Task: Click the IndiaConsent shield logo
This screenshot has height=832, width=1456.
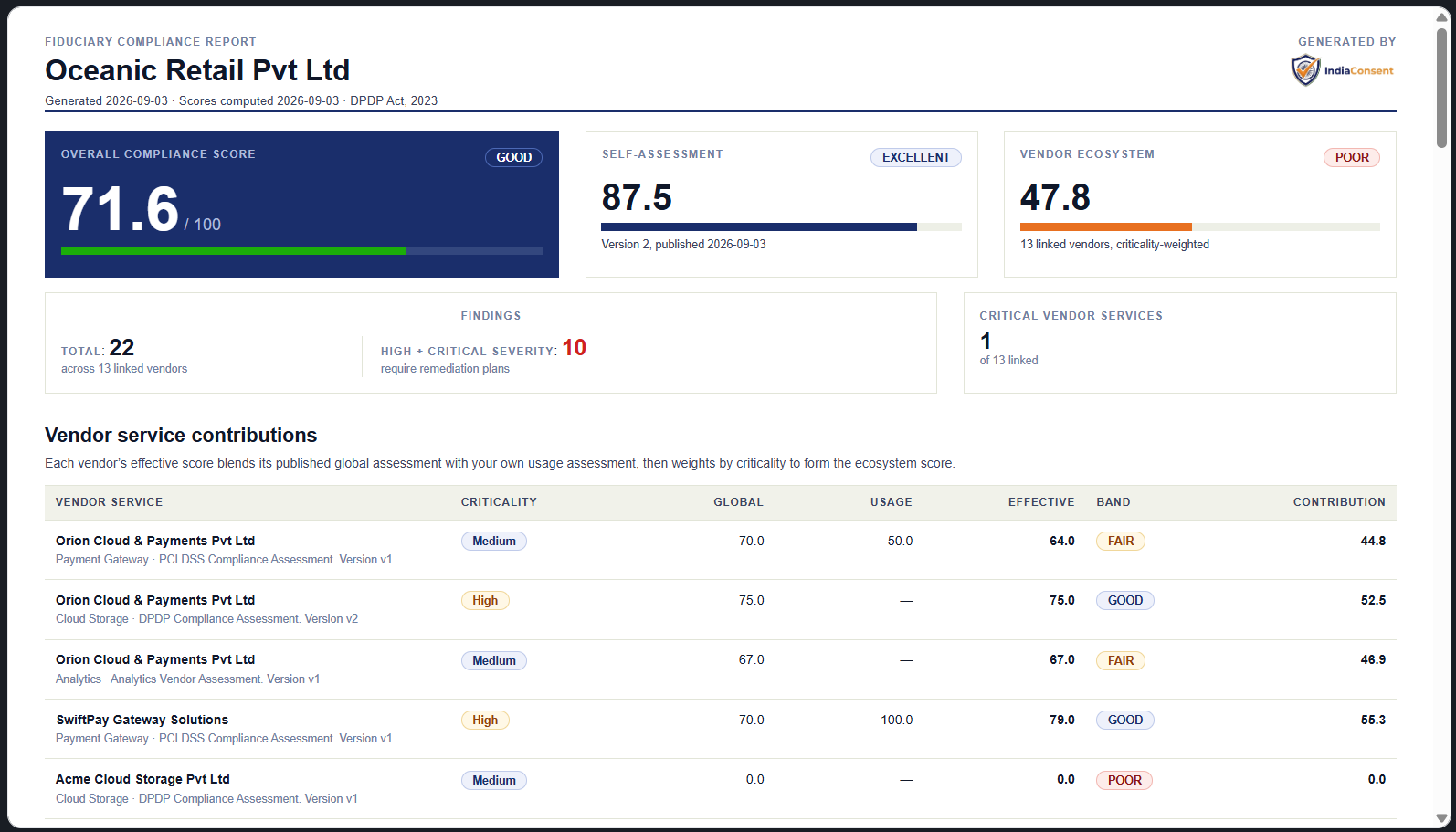Action: coord(1305,70)
